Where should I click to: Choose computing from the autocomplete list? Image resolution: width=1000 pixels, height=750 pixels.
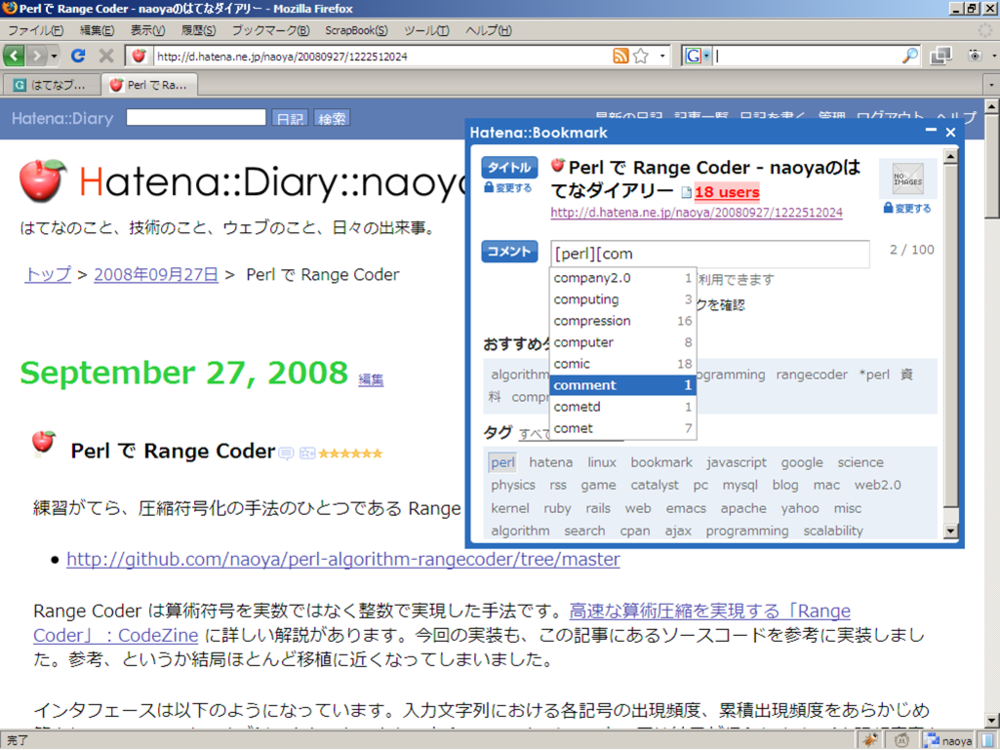pyautogui.click(x=622, y=300)
